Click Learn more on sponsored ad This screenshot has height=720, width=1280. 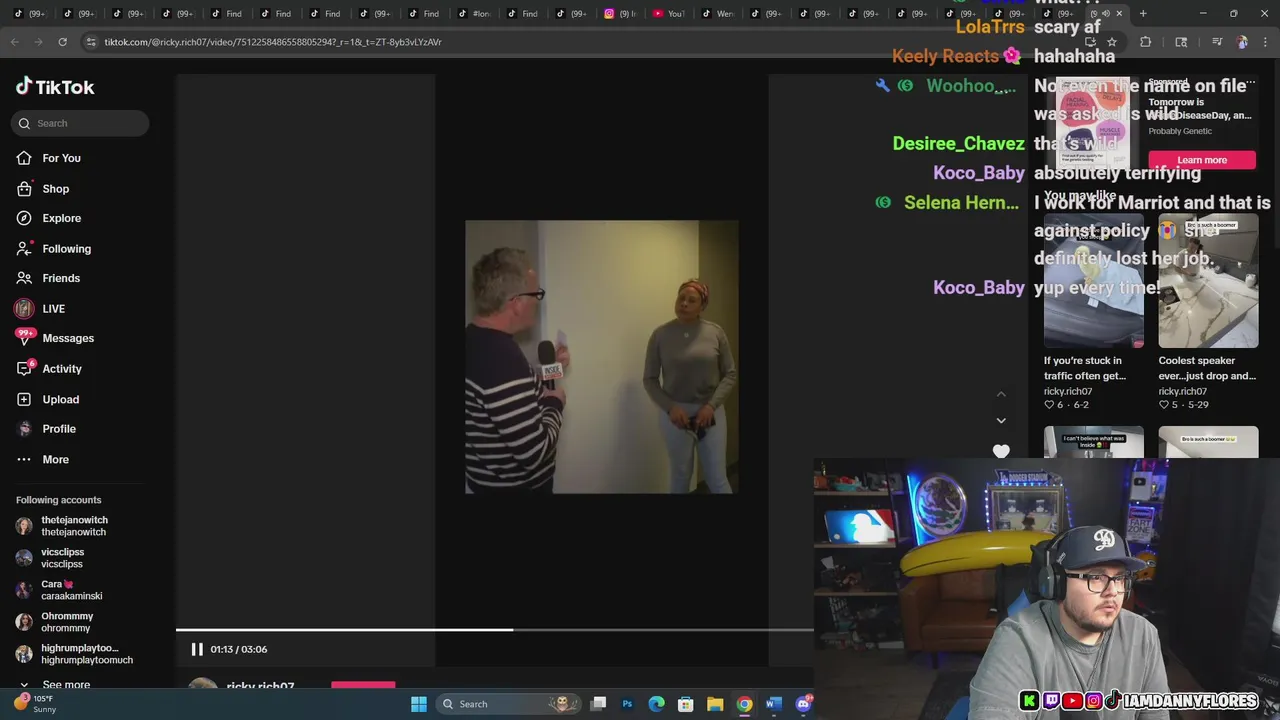[1202, 160]
